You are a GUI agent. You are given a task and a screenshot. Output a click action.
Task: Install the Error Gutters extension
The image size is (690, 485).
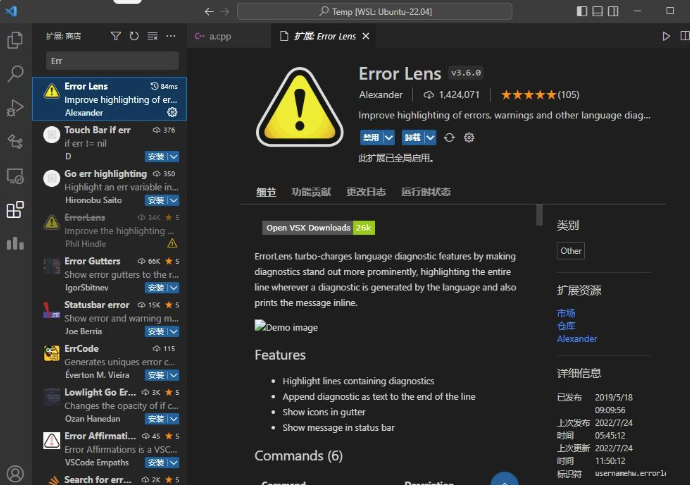point(157,288)
